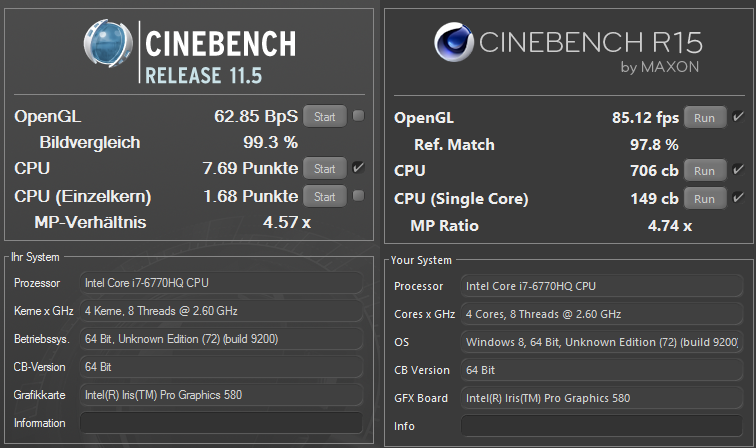Run the CPU (Single Core) benchmark
Screen dimensions: 756x448
[x=704, y=199]
